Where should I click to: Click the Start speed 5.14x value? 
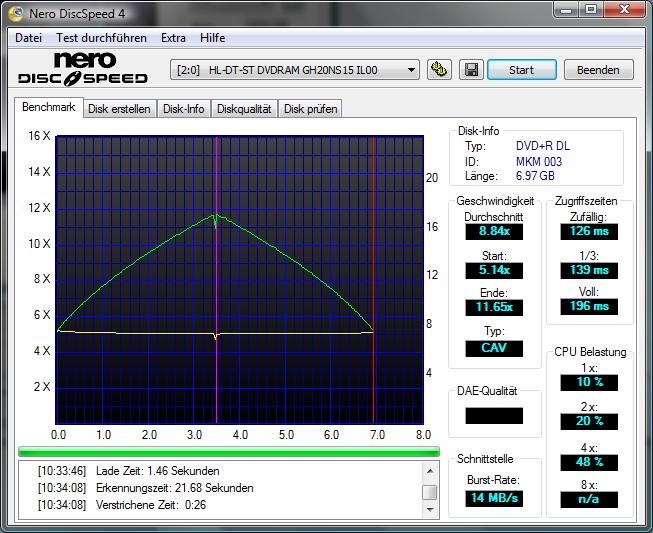point(494,270)
